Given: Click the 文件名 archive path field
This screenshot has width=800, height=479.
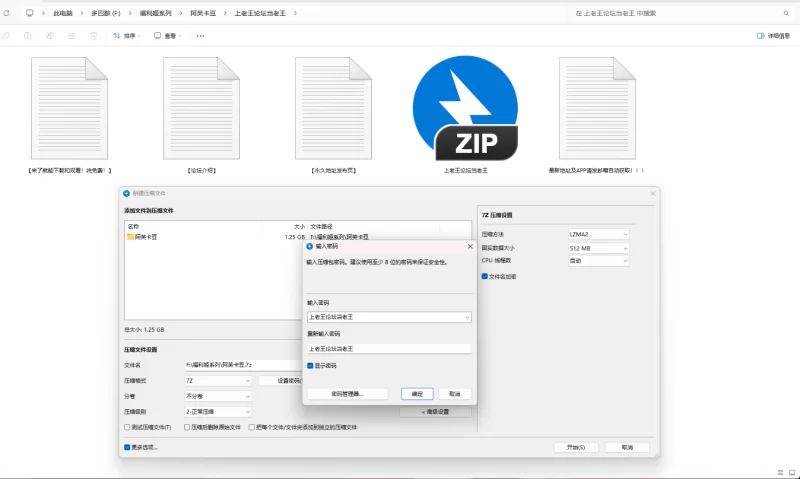Looking at the screenshot, I should [243, 365].
